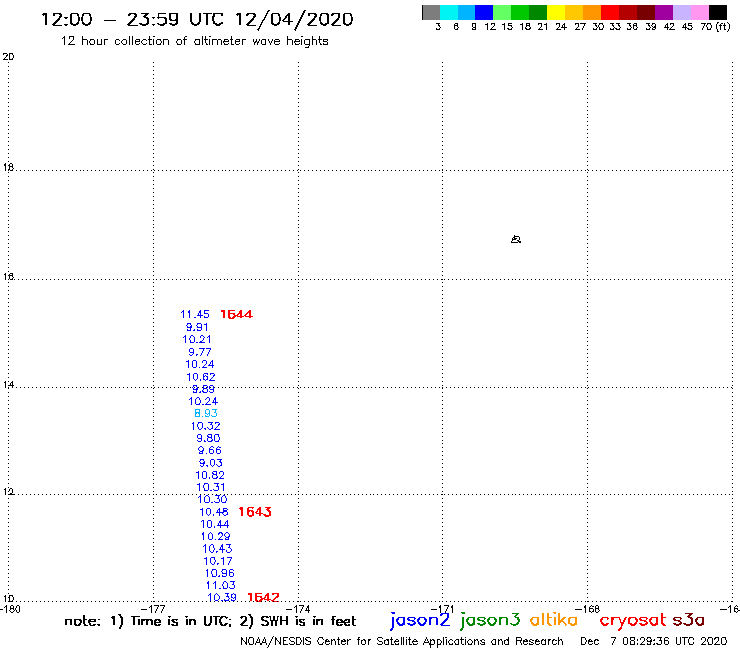This screenshot has width=740, height=650.
Task: Select the 10.96 reading
Action: (219, 574)
